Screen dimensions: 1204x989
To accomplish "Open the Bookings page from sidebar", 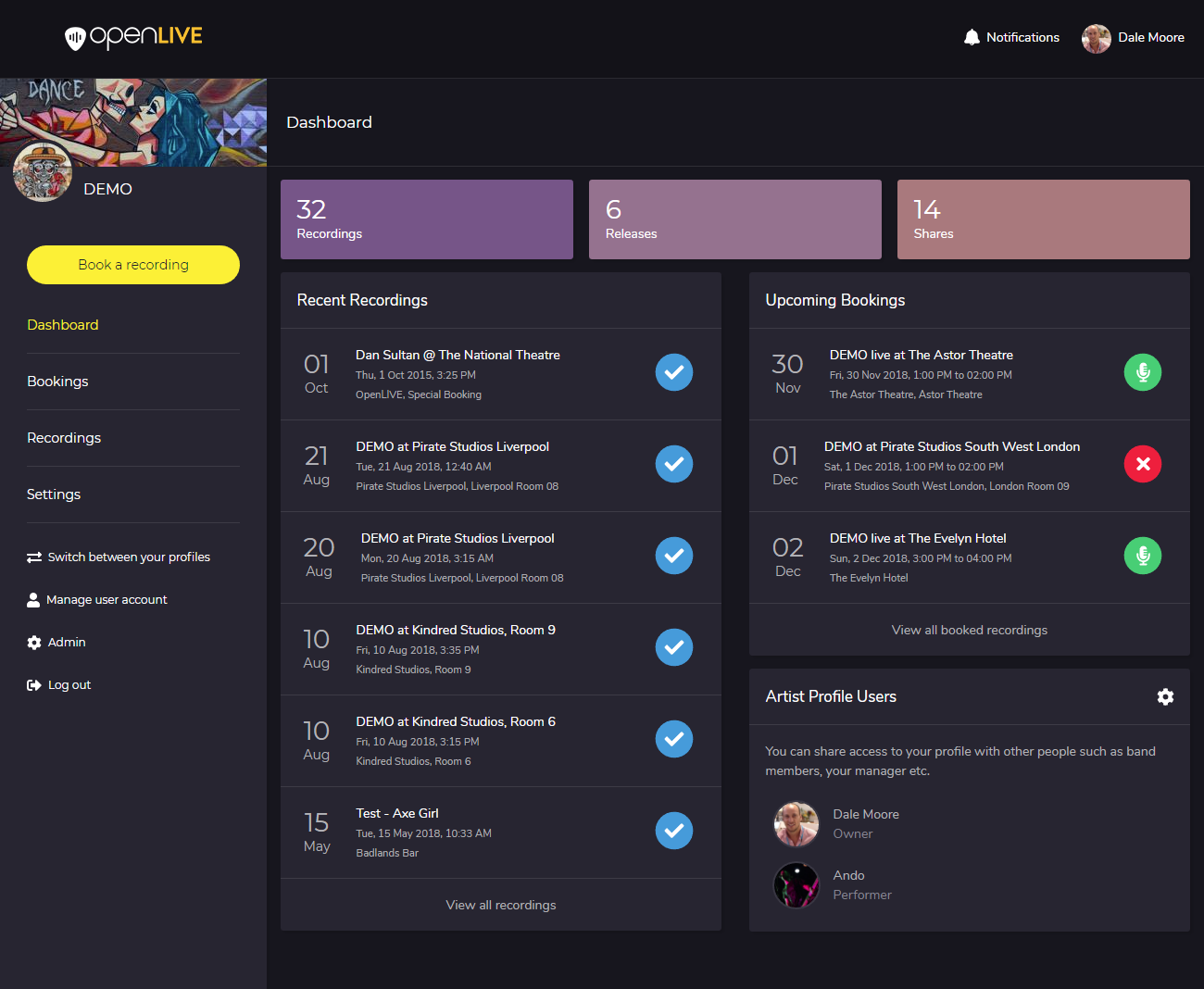I will point(57,382).
